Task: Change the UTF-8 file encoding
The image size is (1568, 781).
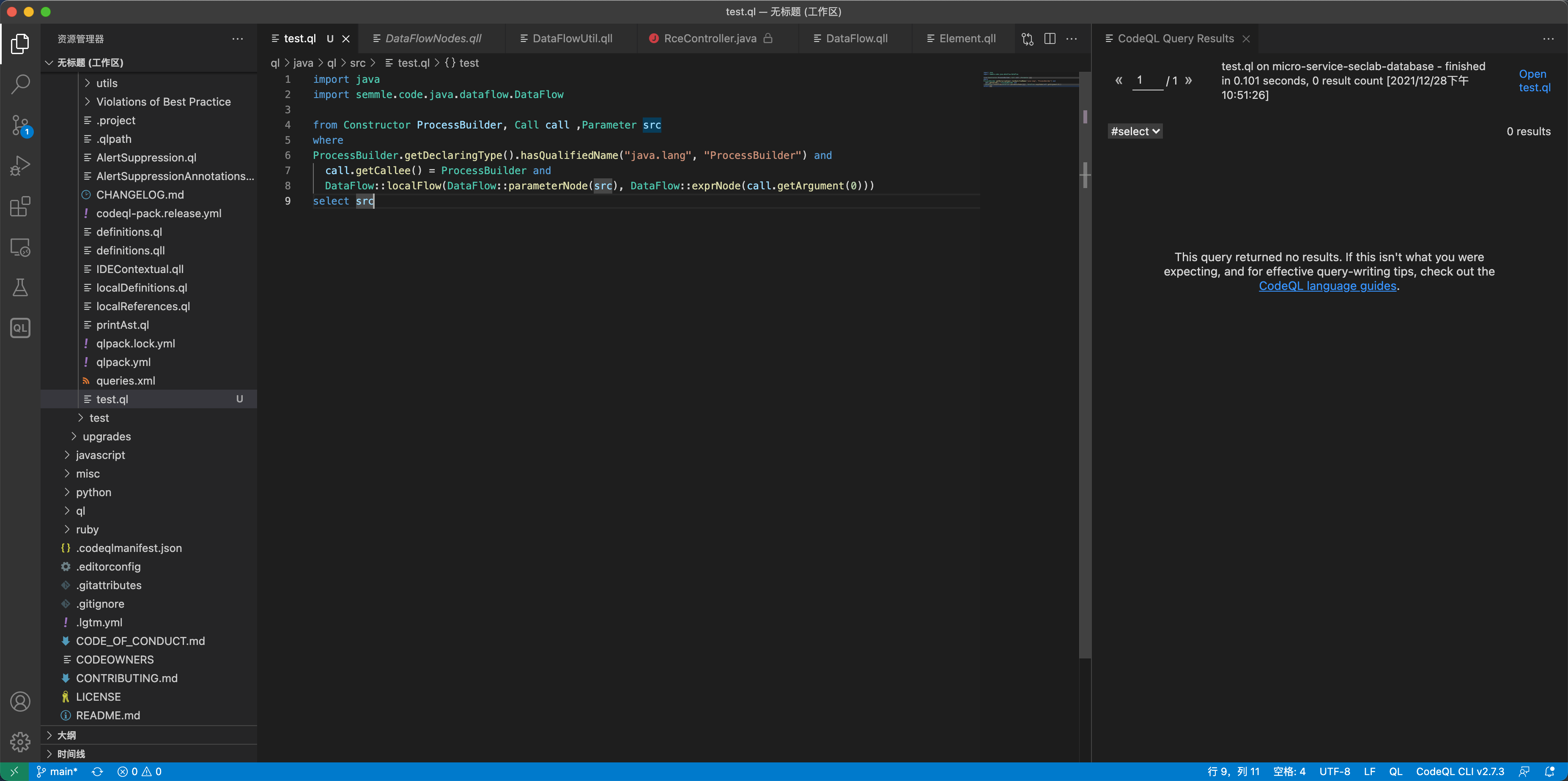Action: [1334, 771]
